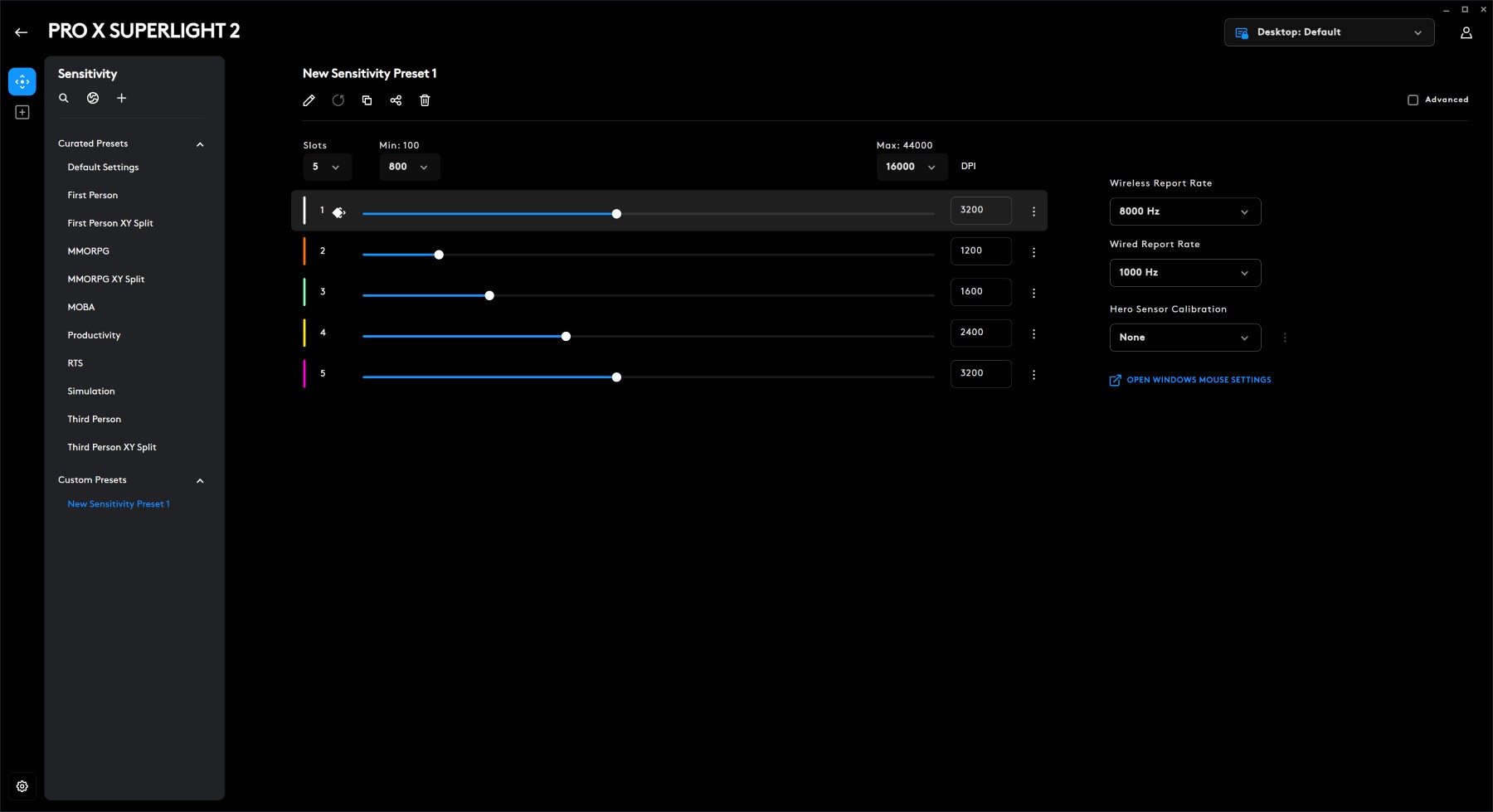Image resolution: width=1493 pixels, height=812 pixels.
Task: Select the Productivity preset
Action: point(94,335)
